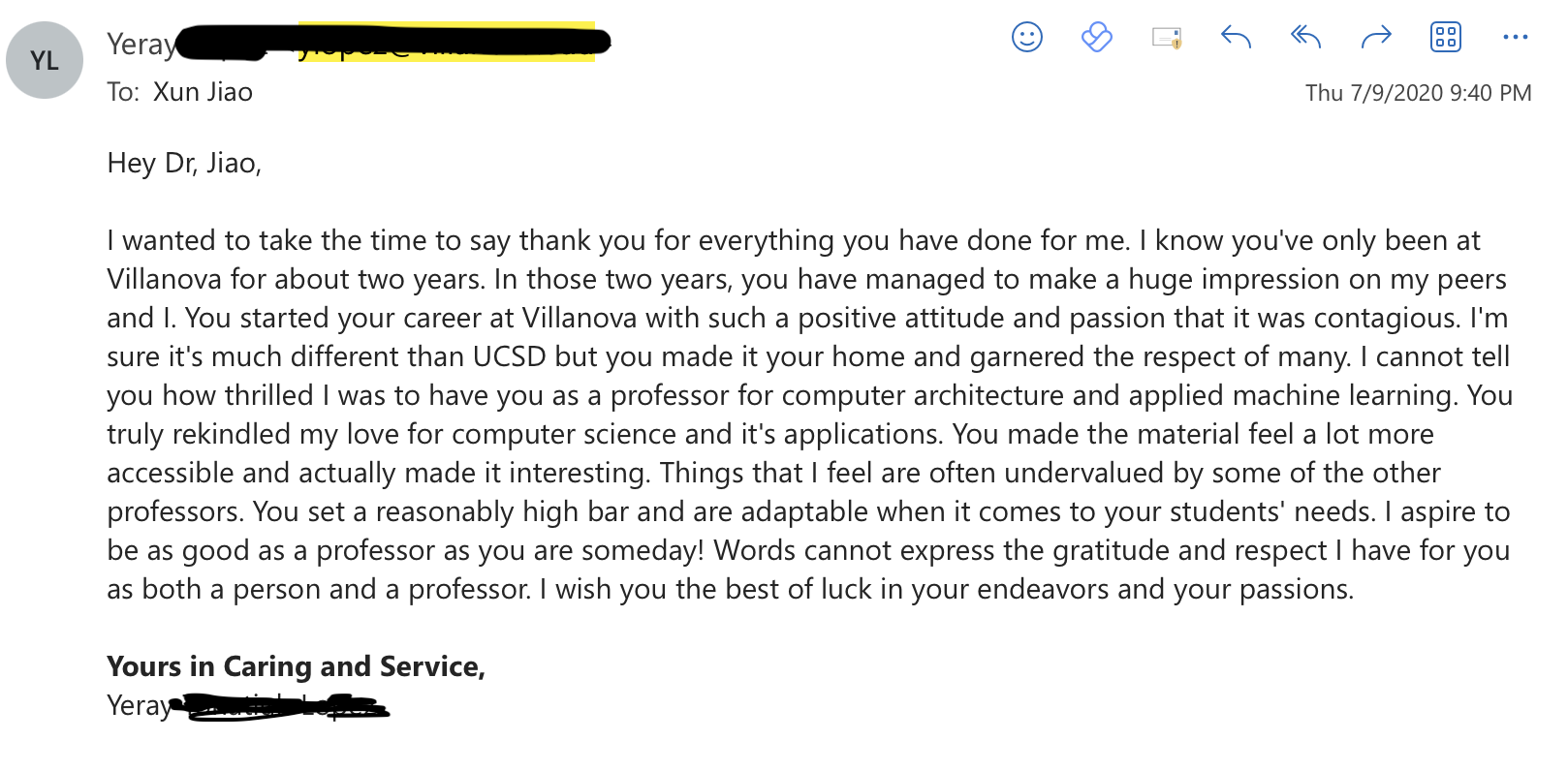Open the Apps grid icon
1568x771 pixels.
(1445, 38)
